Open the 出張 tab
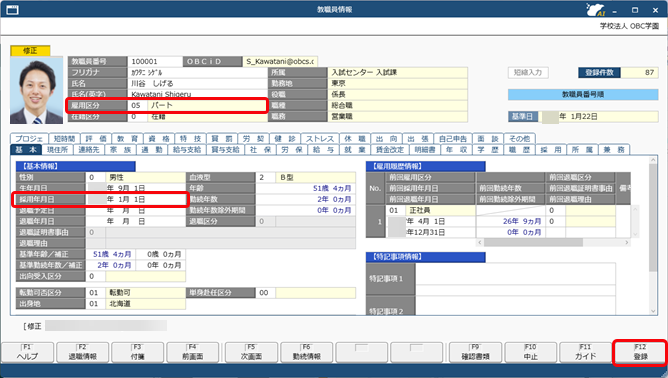This screenshot has width=668, height=378. coord(418,139)
